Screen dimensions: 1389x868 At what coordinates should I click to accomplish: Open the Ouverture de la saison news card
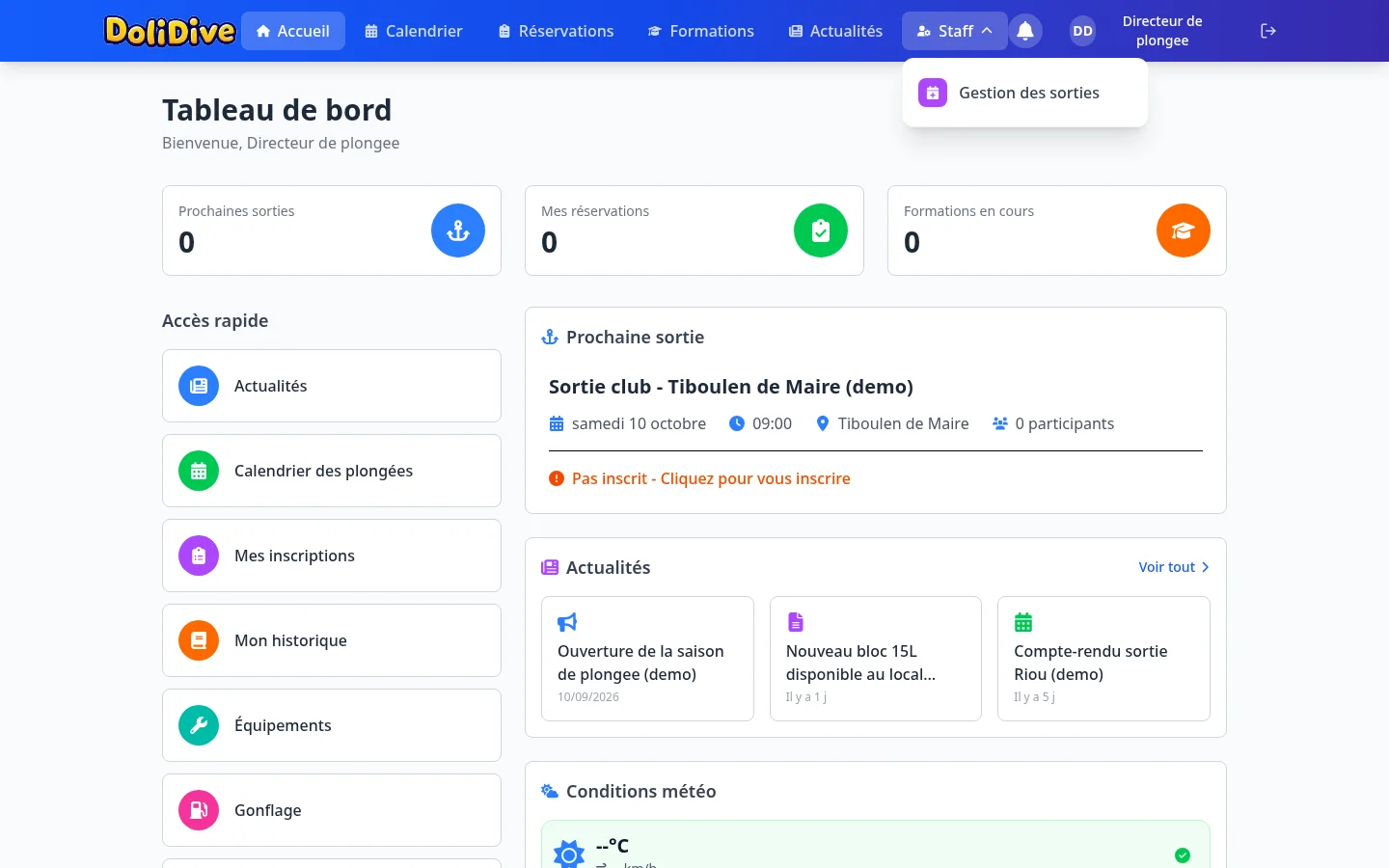click(647, 659)
